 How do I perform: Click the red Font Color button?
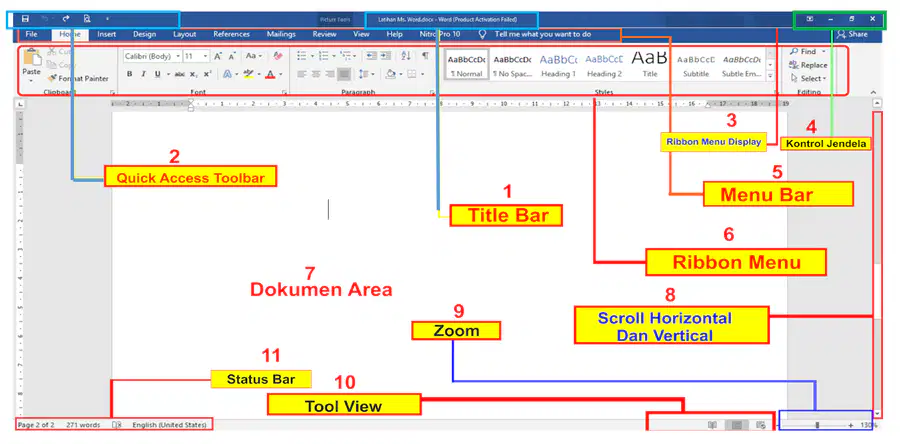click(270, 74)
